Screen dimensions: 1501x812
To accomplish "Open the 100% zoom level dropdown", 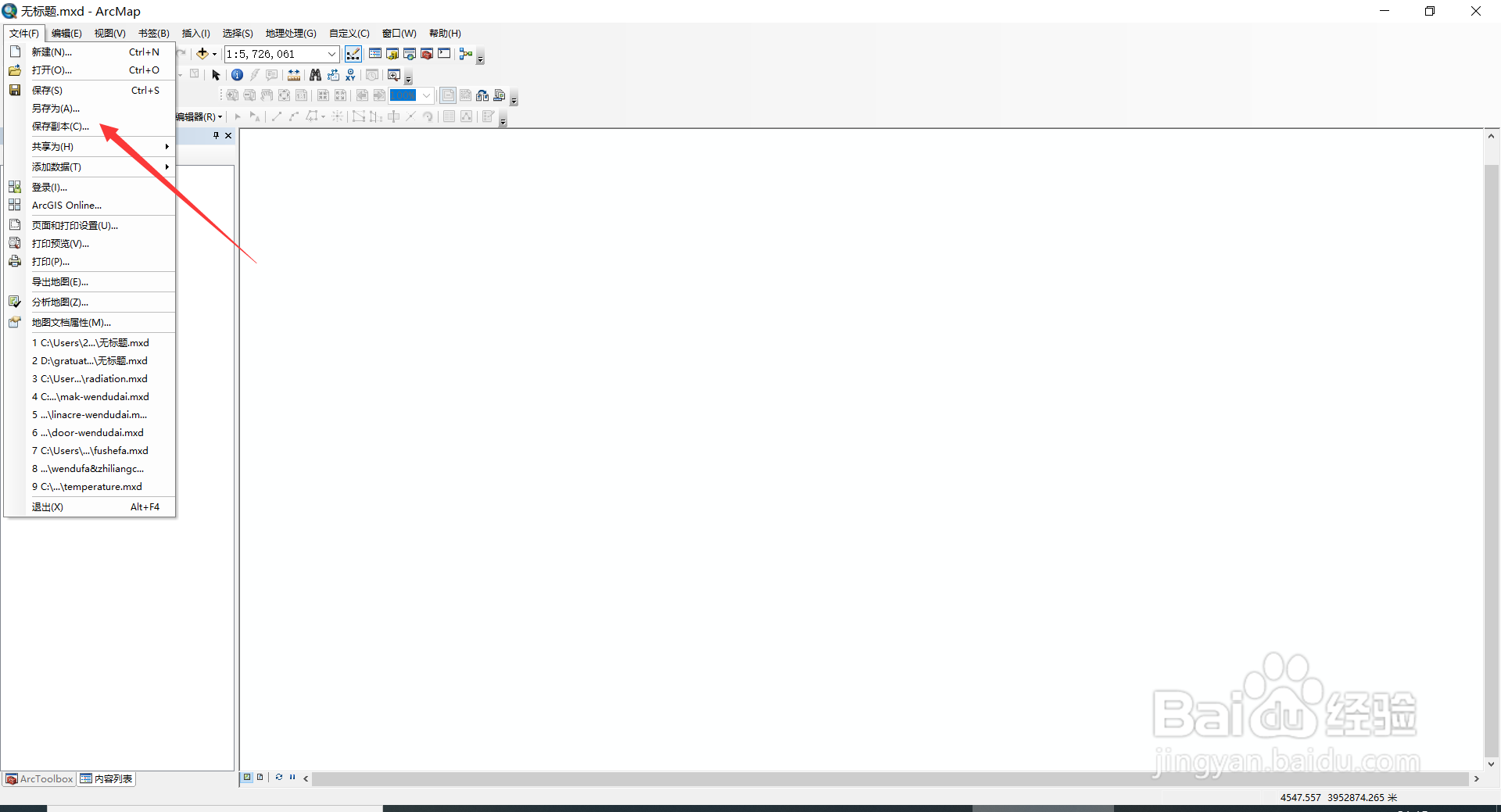I will [x=426, y=95].
